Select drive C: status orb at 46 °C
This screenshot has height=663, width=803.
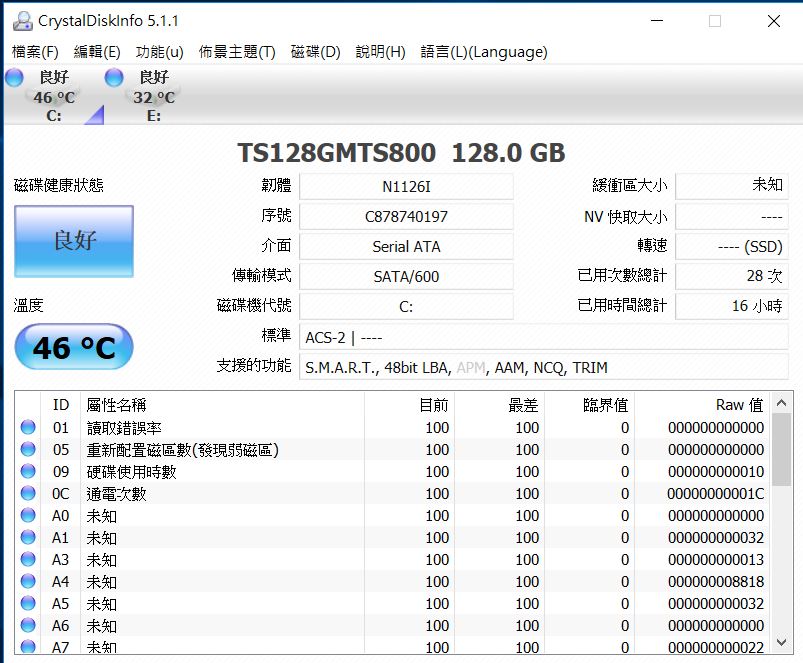[x=14, y=77]
